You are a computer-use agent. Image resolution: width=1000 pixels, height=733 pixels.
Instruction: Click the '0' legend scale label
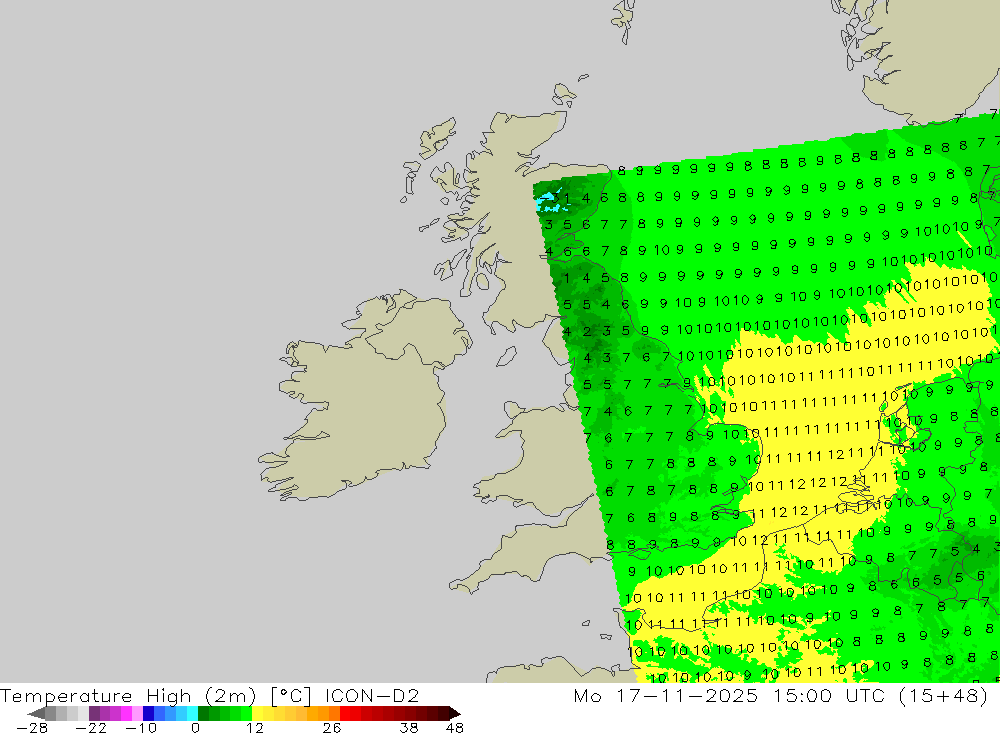coord(195,728)
